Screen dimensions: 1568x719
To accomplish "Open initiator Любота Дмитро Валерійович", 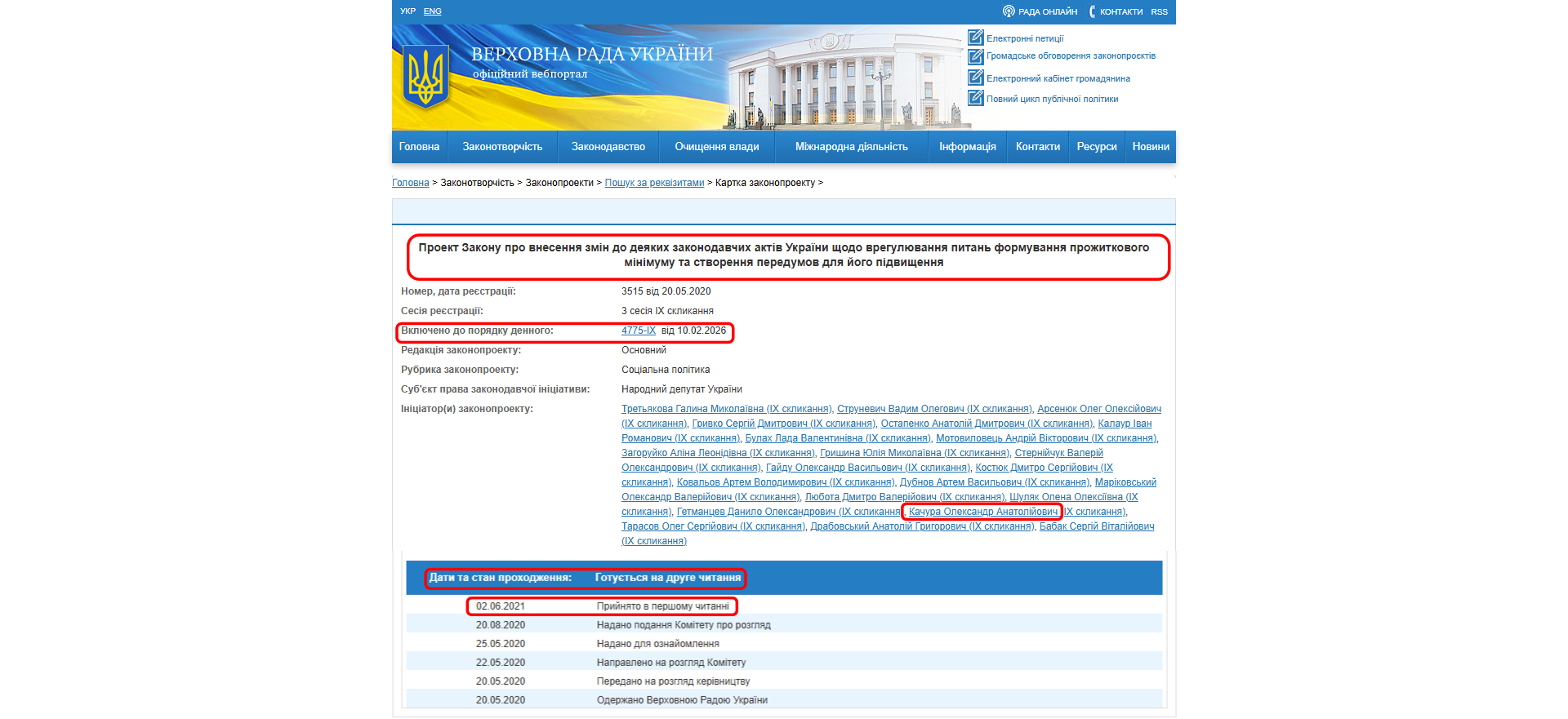I will pos(904,497).
